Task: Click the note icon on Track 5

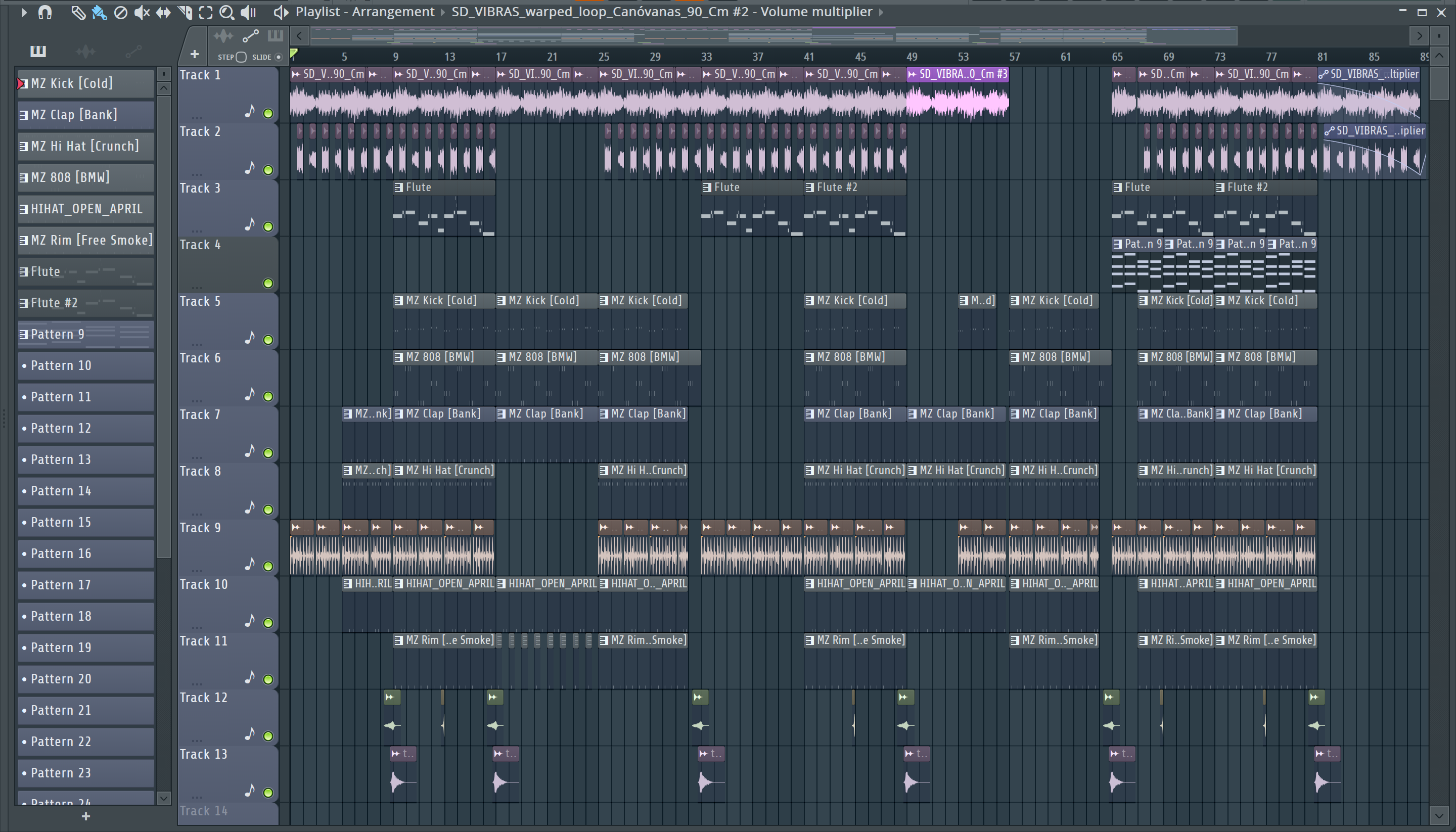Action: pos(250,338)
